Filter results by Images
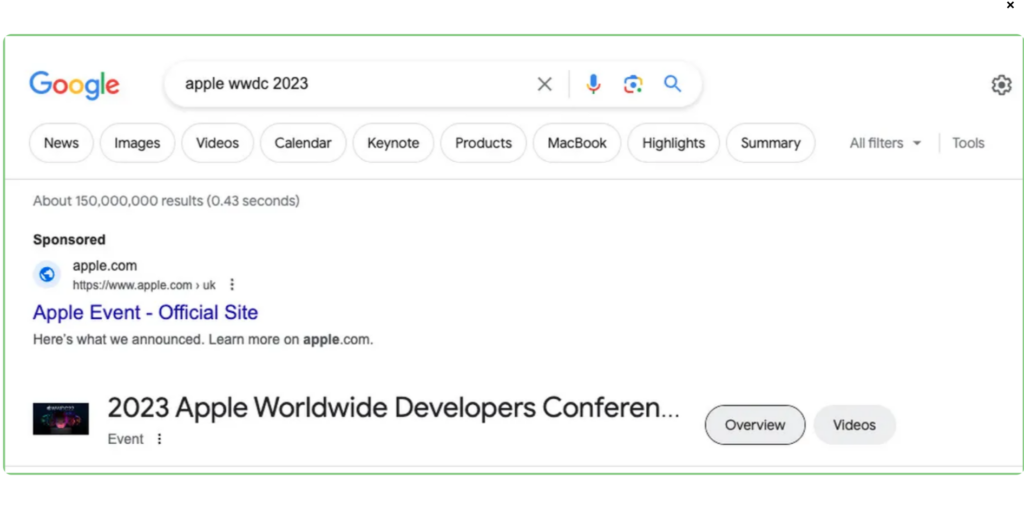Image resolution: width=1024 pixels, height=507 pixels. pos(137,143)
